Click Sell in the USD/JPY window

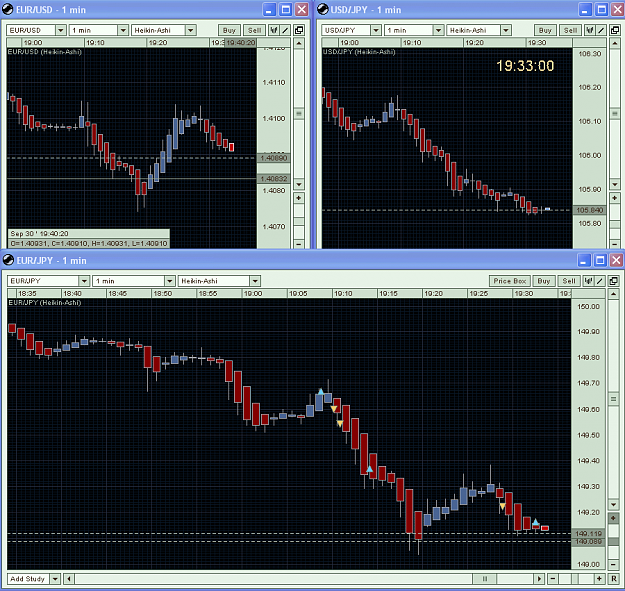click(570, 30)
